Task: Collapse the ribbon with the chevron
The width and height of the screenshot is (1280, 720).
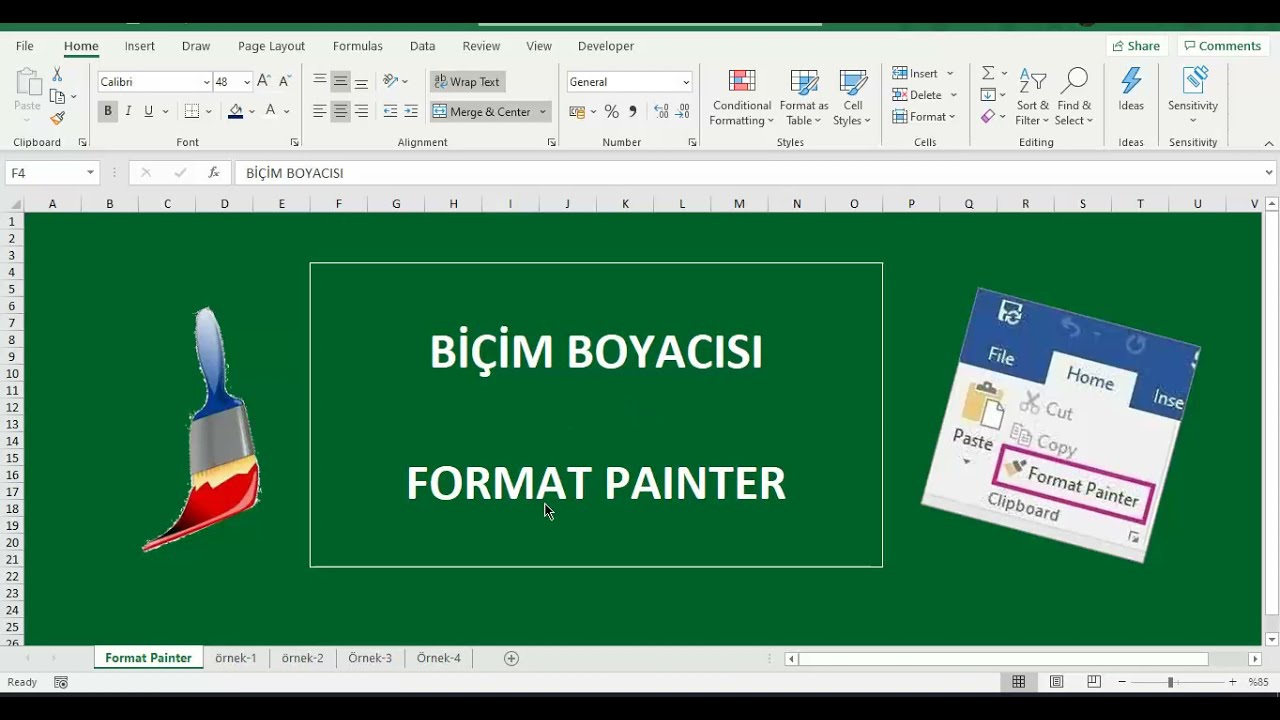Action: (1269, 143)
